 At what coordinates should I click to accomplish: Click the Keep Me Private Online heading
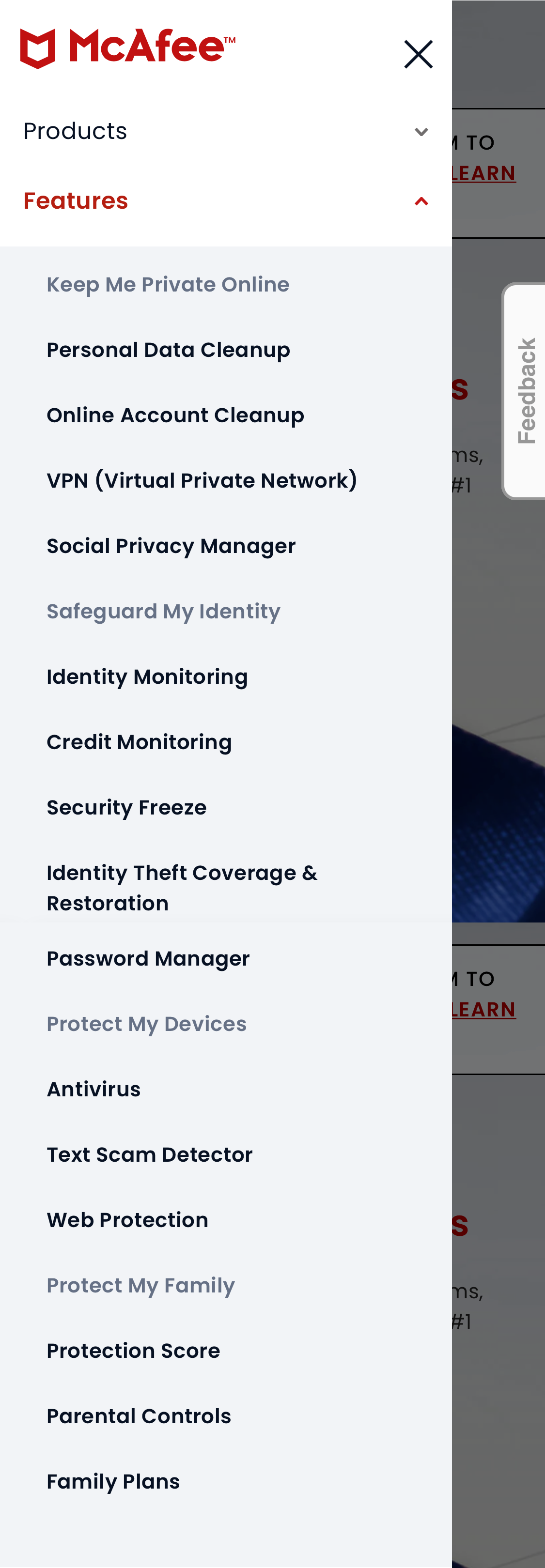click(x=168, y=284)
